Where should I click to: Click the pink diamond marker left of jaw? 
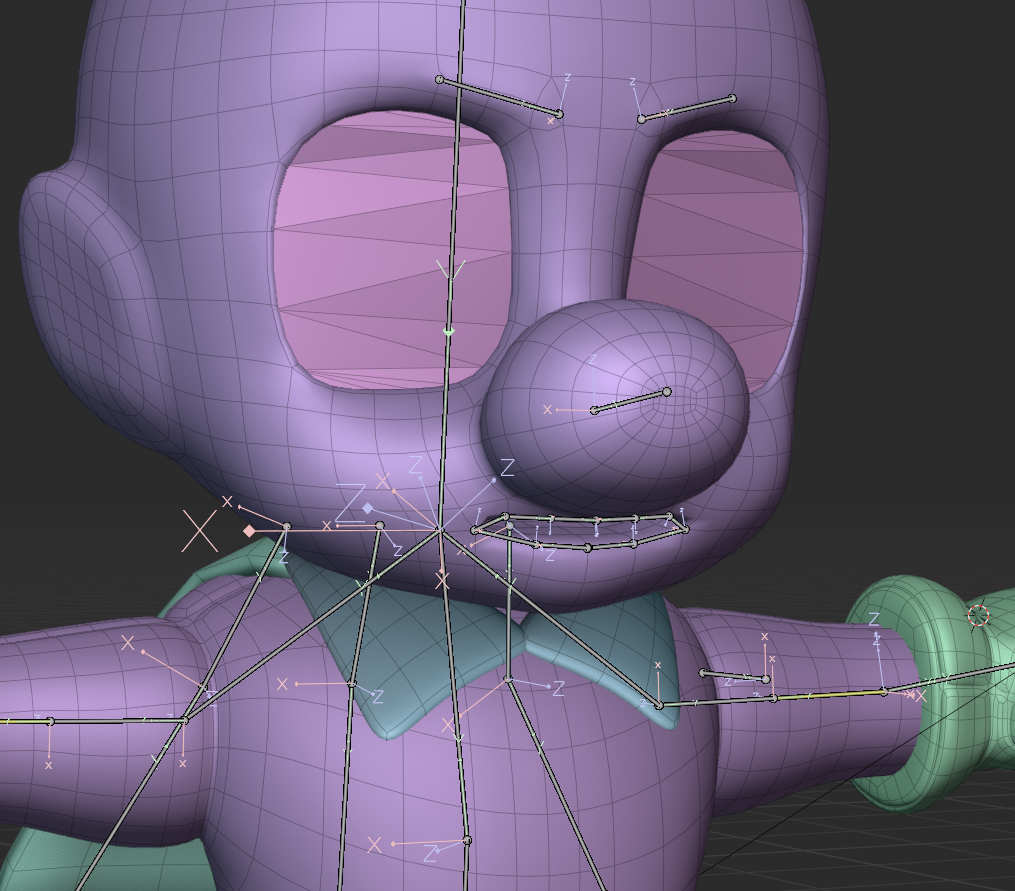(x=249, y=531)
